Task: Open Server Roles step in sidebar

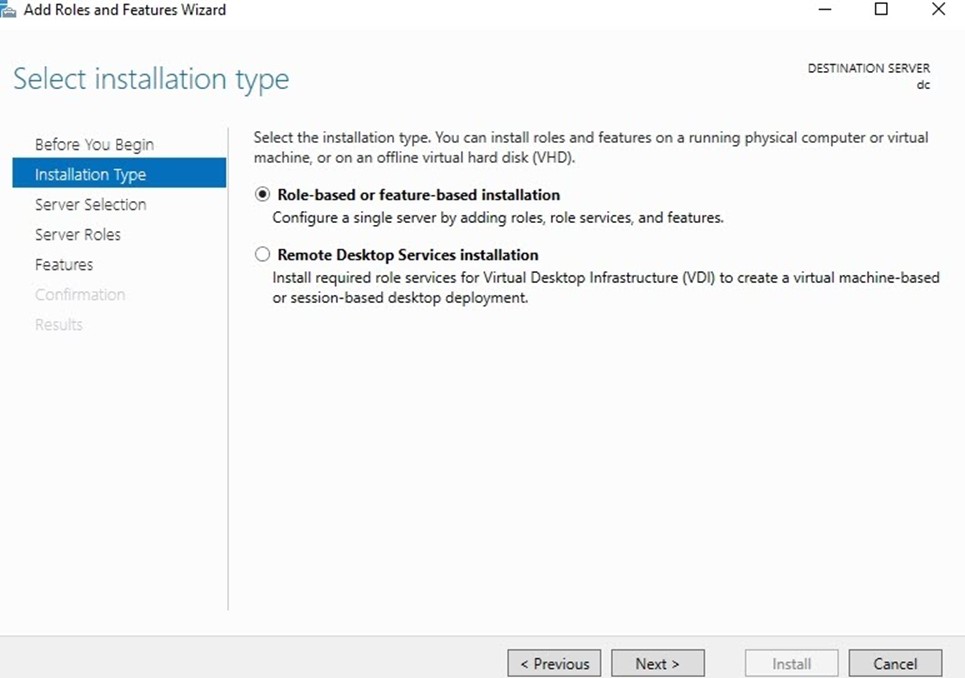Action: [78, 234]
